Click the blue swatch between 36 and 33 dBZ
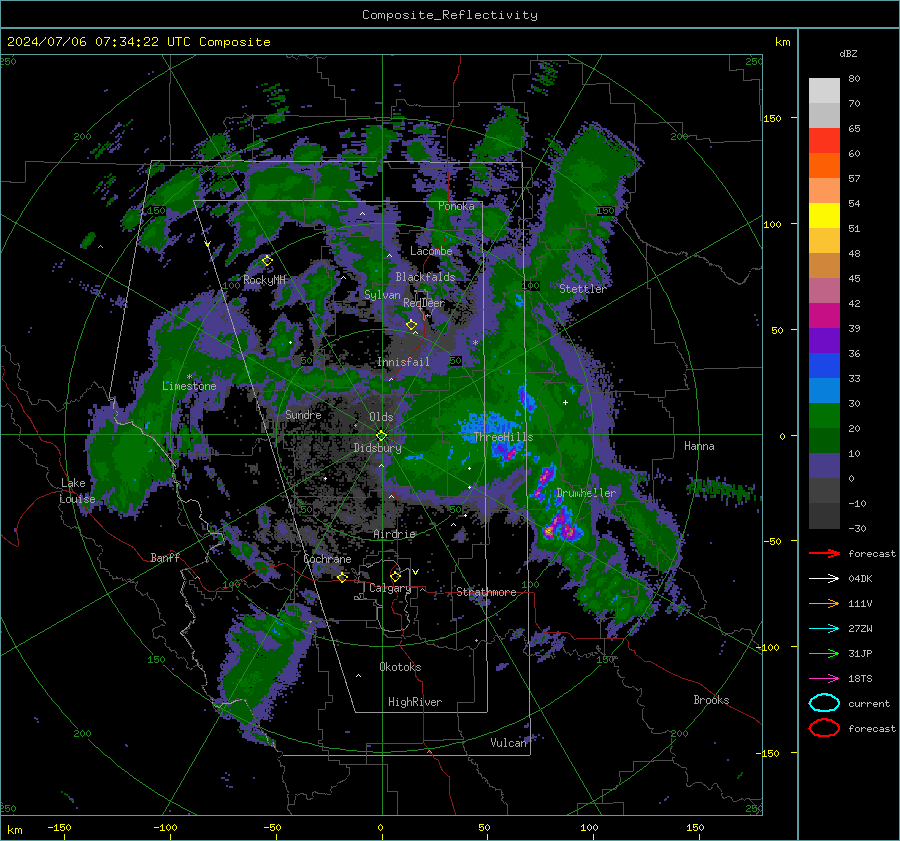Viewport: 900px width, 841px height. point(824,365)
